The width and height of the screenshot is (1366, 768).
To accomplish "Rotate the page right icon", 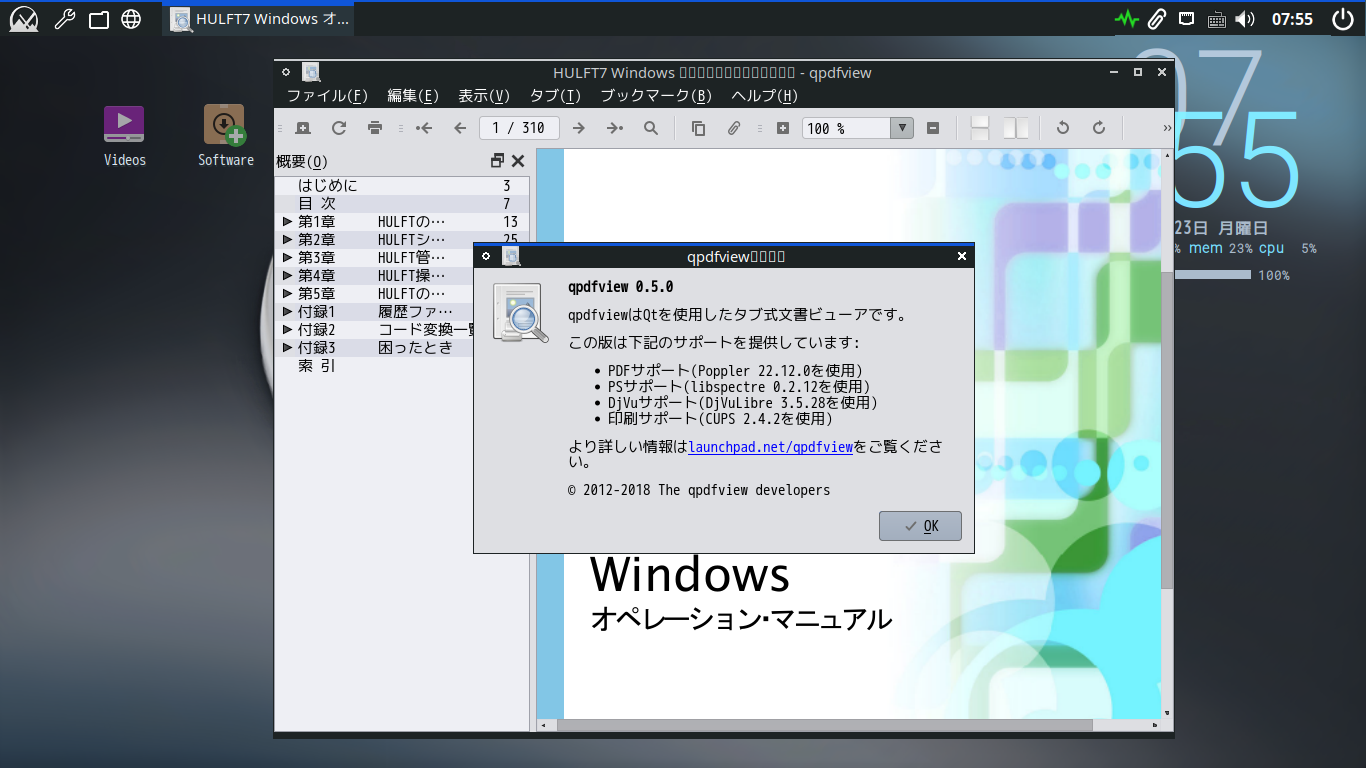I will pyautogui.click(x=1099, y=128).
